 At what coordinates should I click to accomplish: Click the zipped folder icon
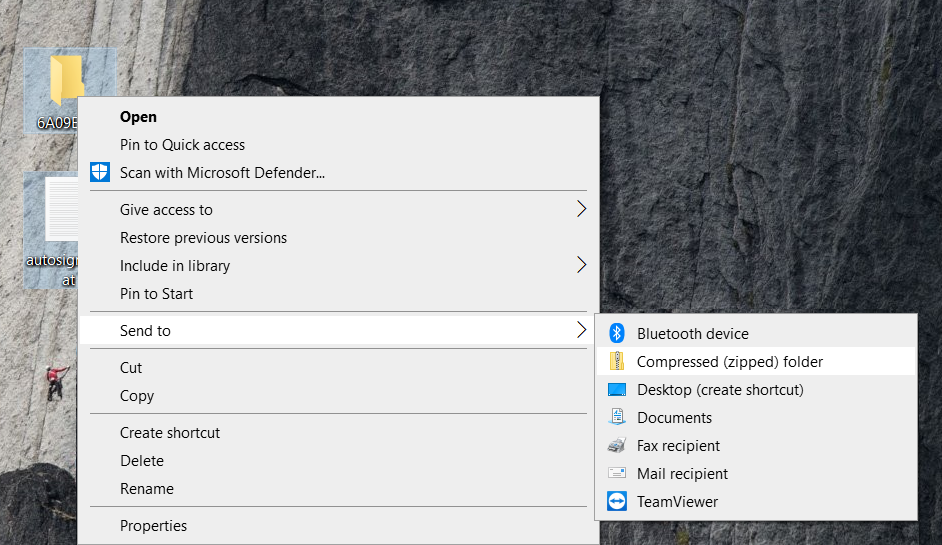coord(617,362)
